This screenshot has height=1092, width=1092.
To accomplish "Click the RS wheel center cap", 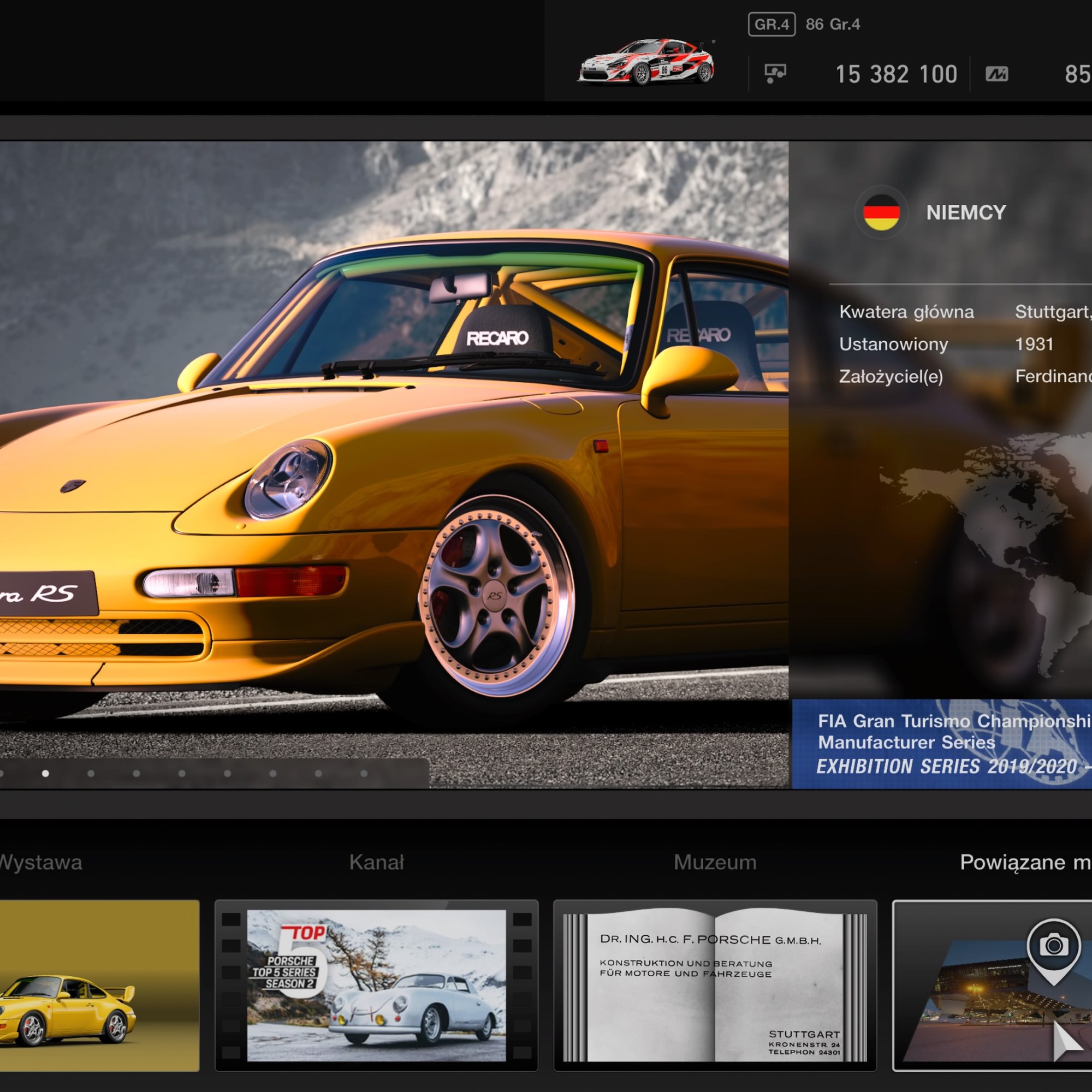I will (494, 595).
